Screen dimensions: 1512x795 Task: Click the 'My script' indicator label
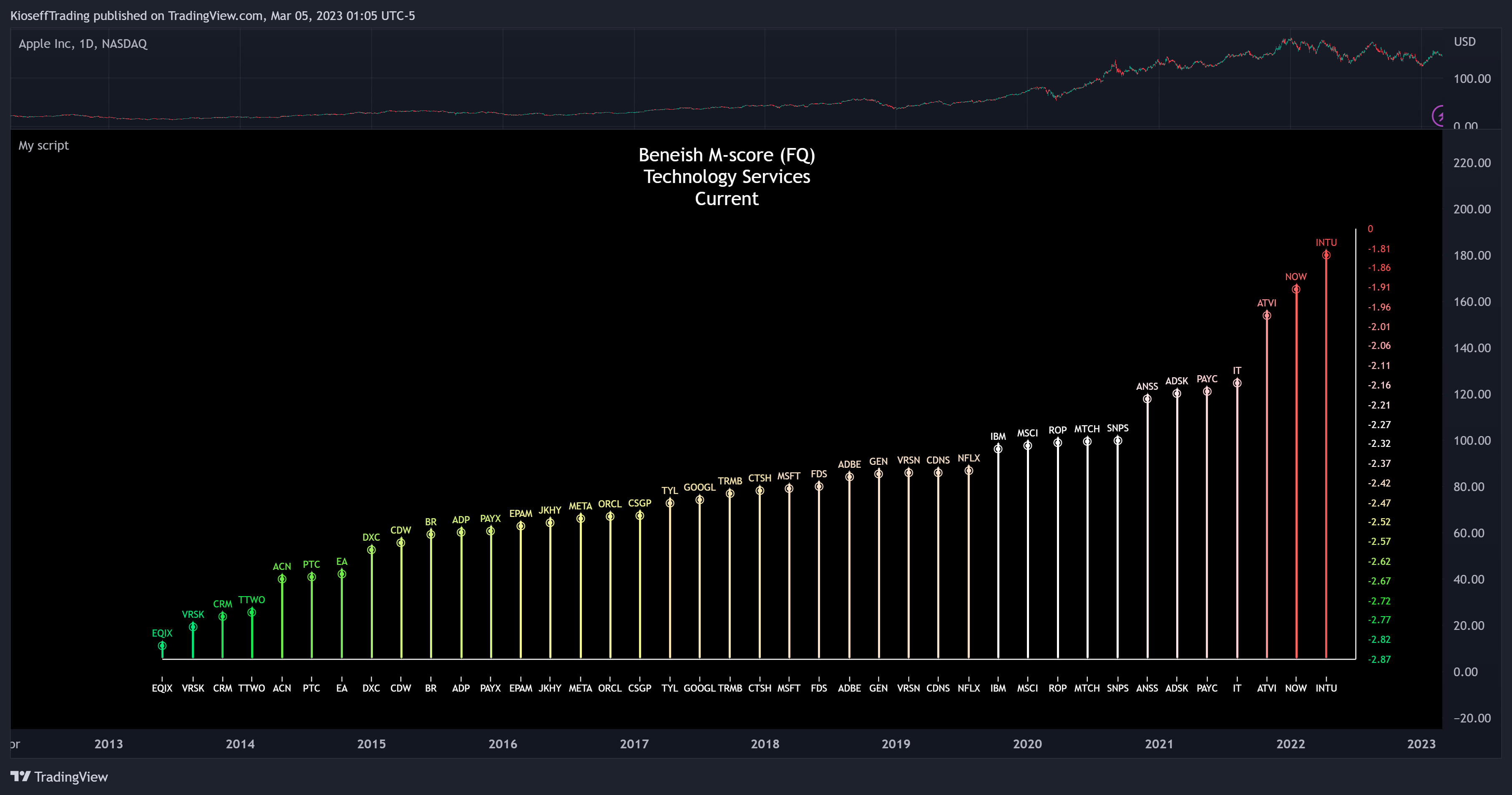[43, 145]
